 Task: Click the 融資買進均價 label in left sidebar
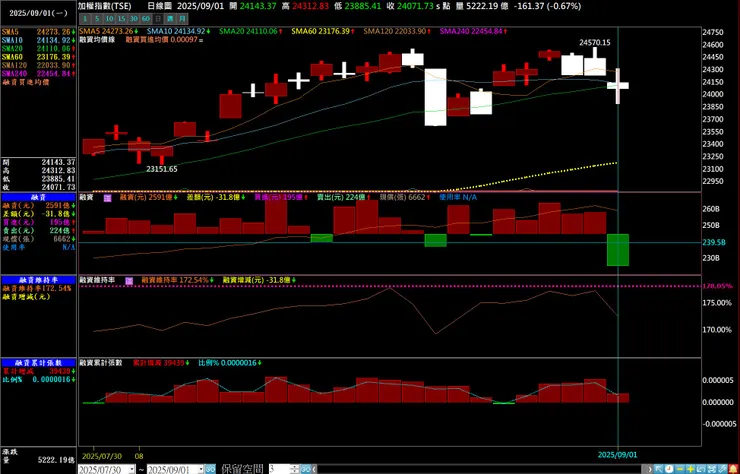[25, 83]
